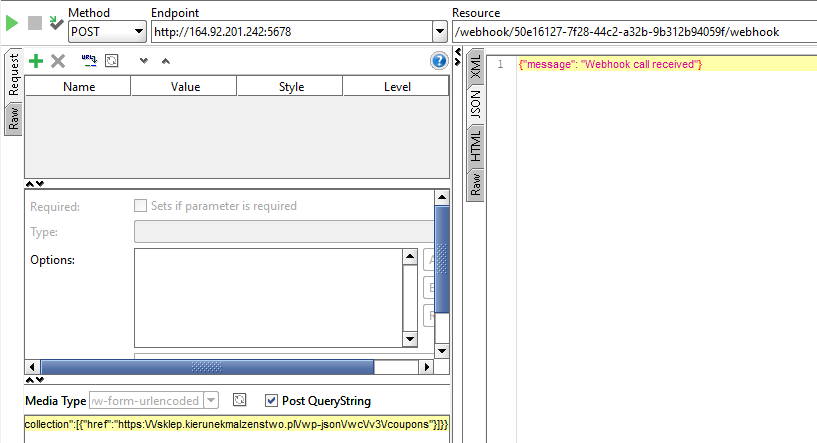Click up splitter arrow above Media Type
The image size is (817, 443).
(30, 379)
